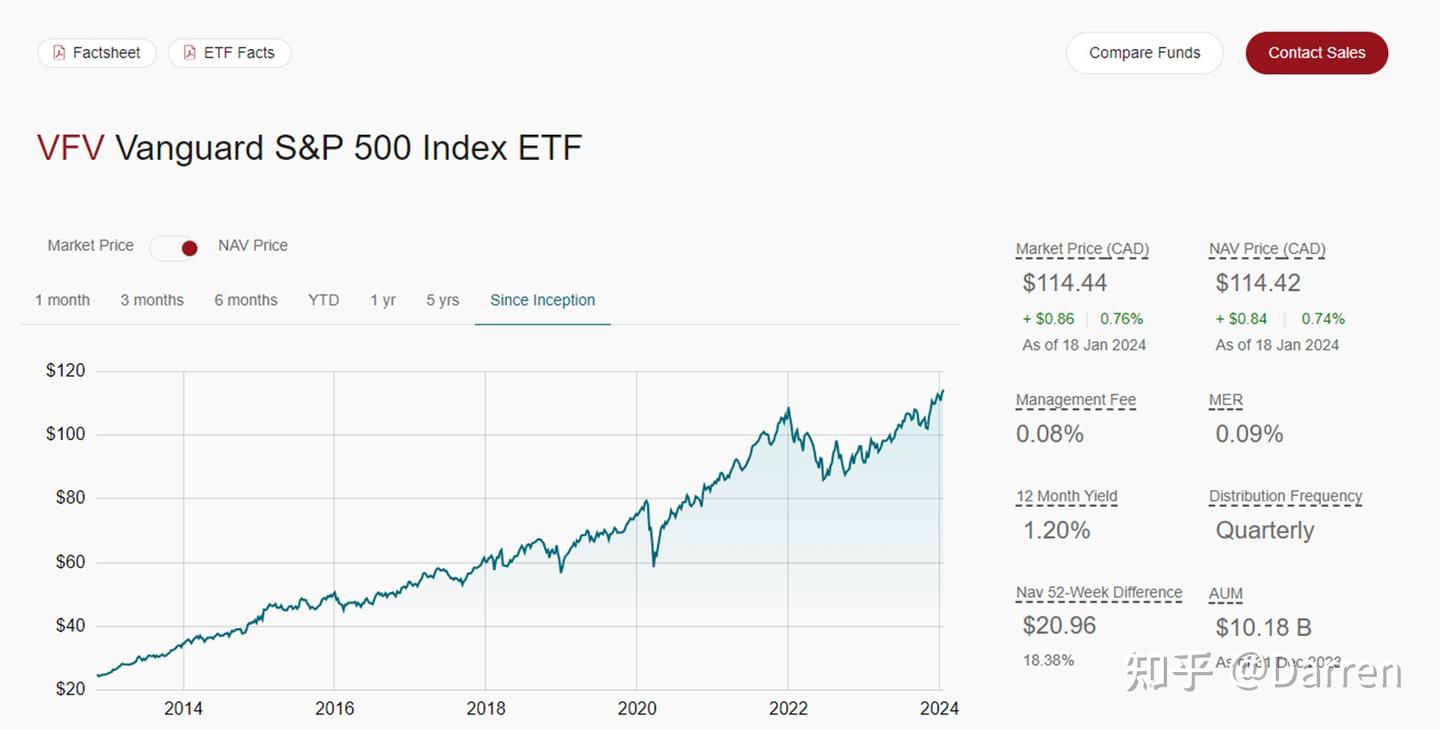Click the MER label for its definition
This screenshot has width=1440, height=730.
click(x=1225, y=400)
